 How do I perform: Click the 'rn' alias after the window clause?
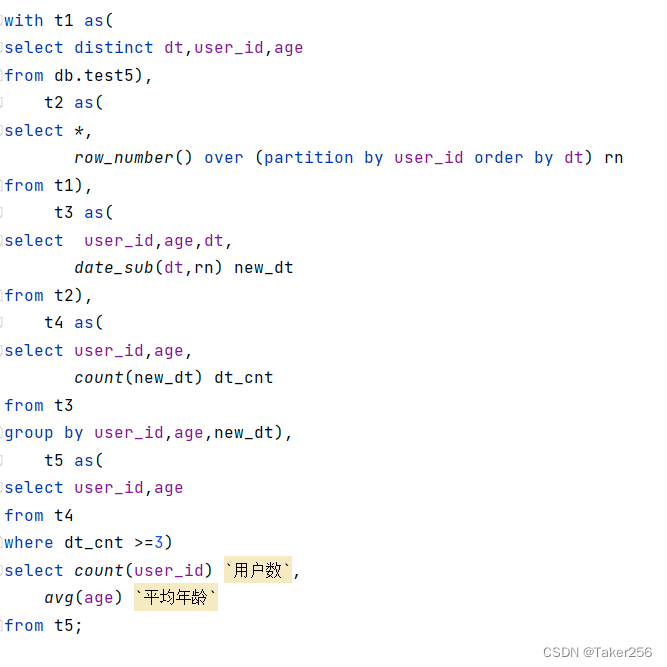tap(613, 158)
